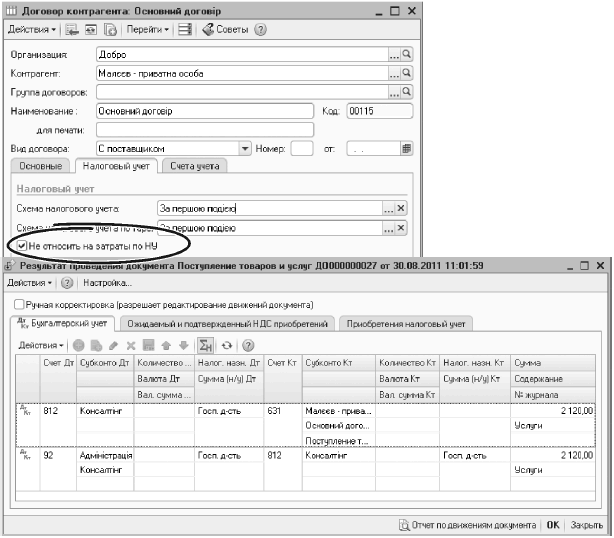Open calendar picker next to date field
Image resolution: width=614 pixels, height=538 pixels.
coord(407,148)
